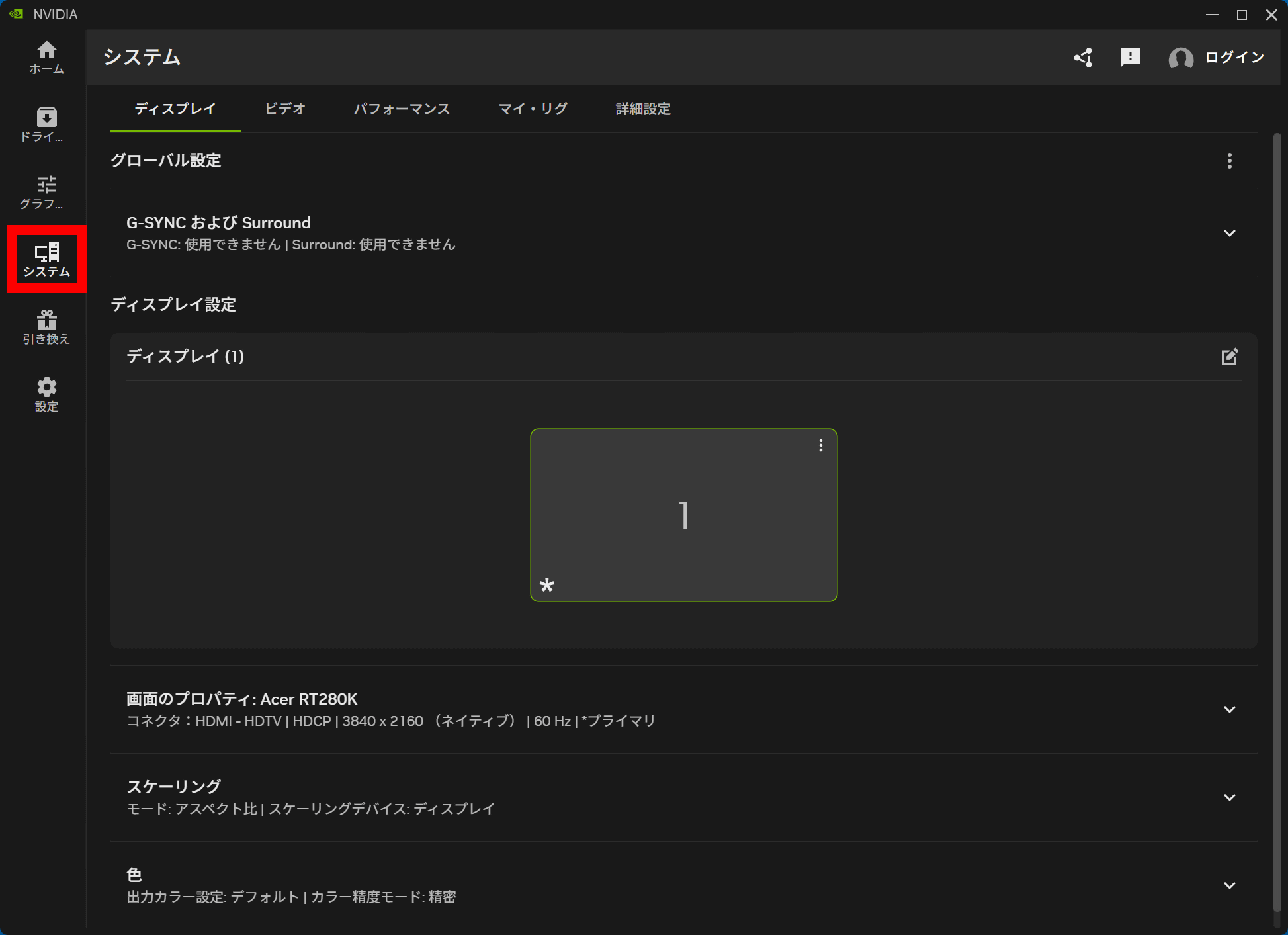Click the edit display layout pencil icon
Viewport: 1288px width, 935px height.
coord(1230,357)
